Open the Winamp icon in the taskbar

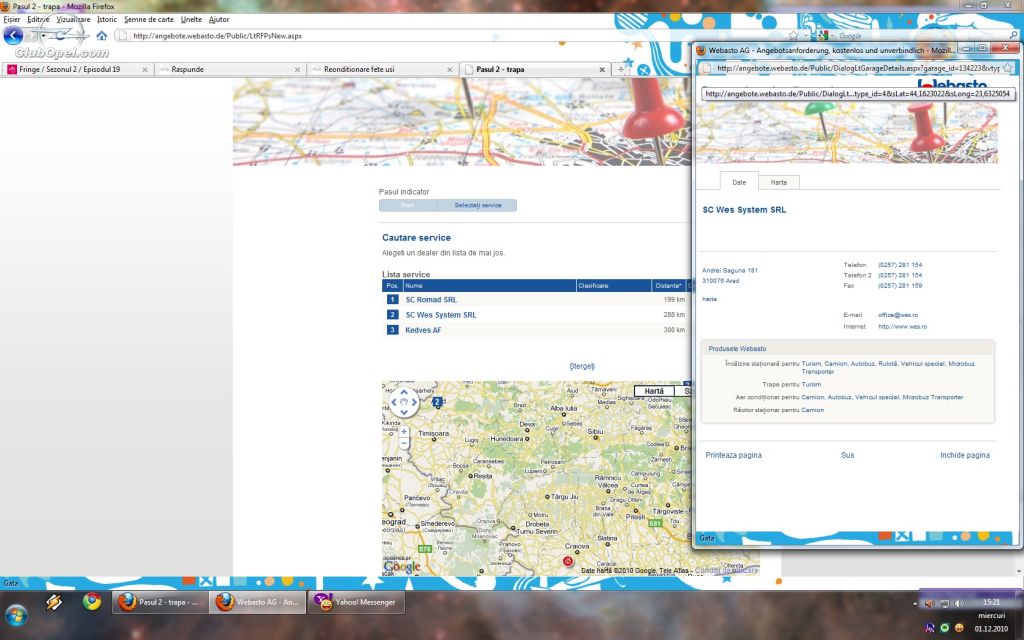(x=54, y=601)
